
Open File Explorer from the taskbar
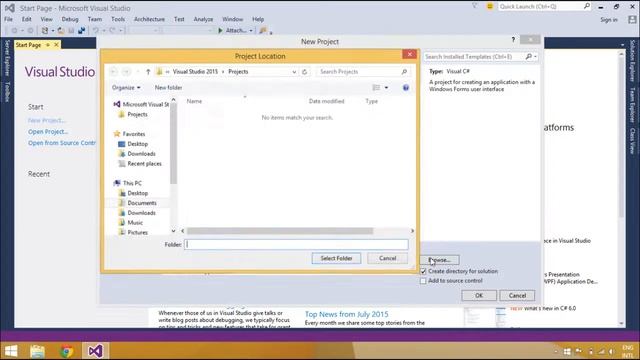tap(37, 351)
